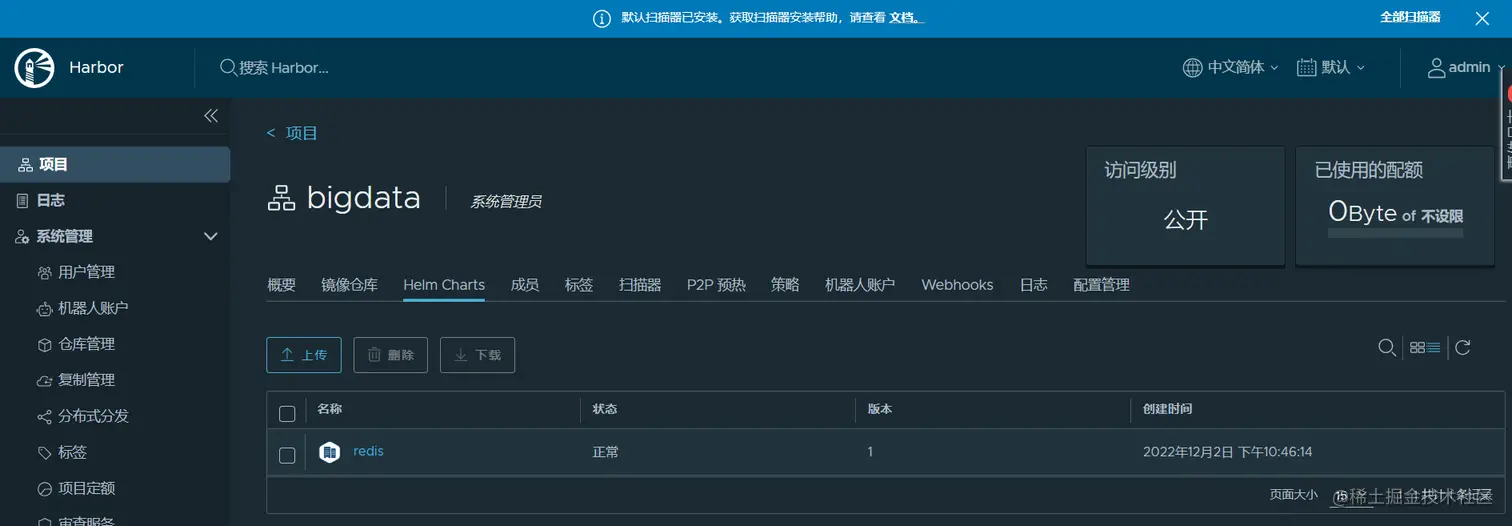Viewport: 1512px width, 526px height.
Task: Switch to the 概要 tab
Action: click(282, 285)
